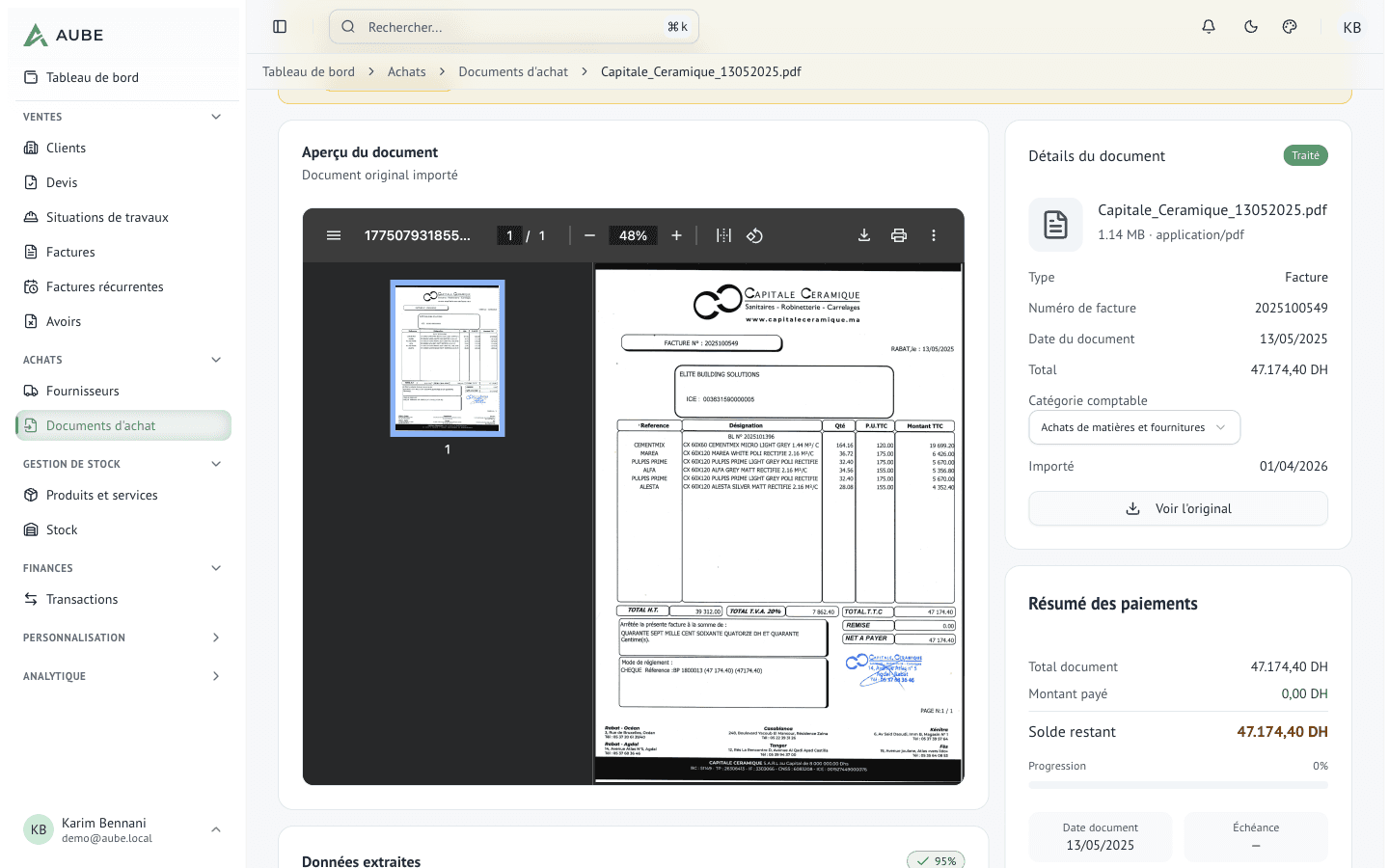The image size is (1389, 868).
Task: Click the payment Progression bar
Action: coord(1178,785)
